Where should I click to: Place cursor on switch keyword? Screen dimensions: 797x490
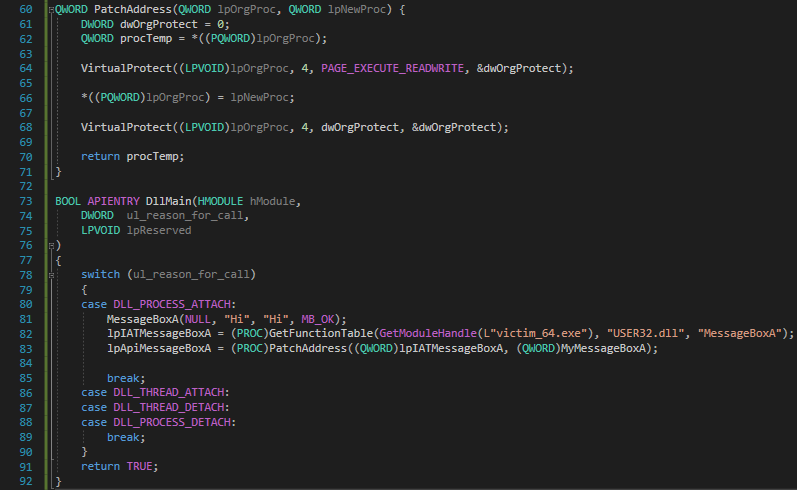(x=100, y=274)
